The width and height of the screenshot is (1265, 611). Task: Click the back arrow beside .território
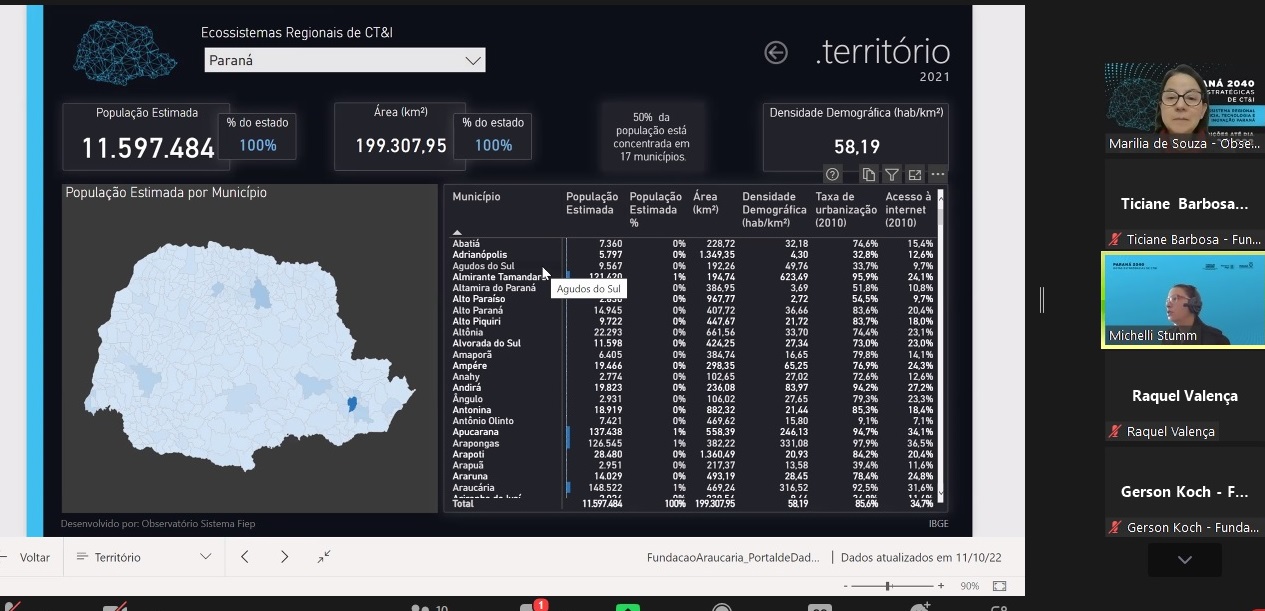coord(776,53)
